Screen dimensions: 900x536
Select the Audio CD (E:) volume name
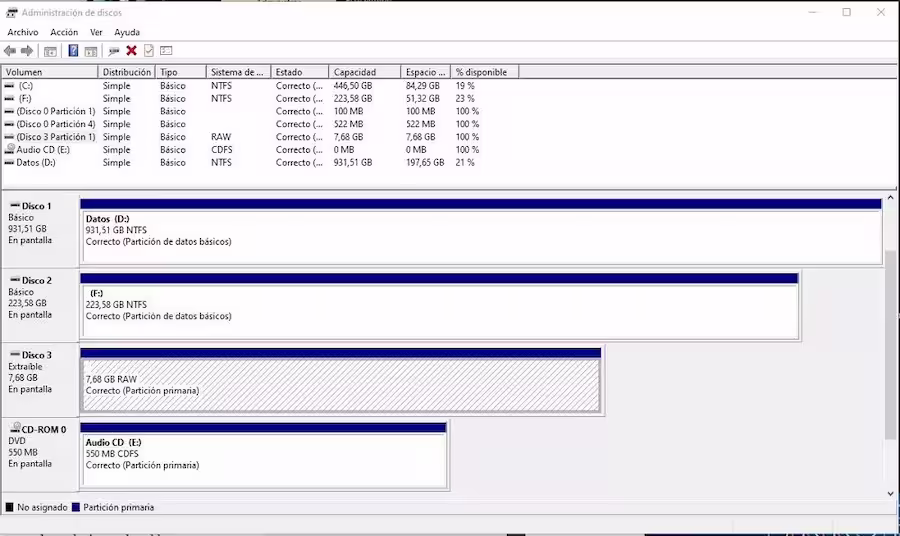(x=43, y=150)
